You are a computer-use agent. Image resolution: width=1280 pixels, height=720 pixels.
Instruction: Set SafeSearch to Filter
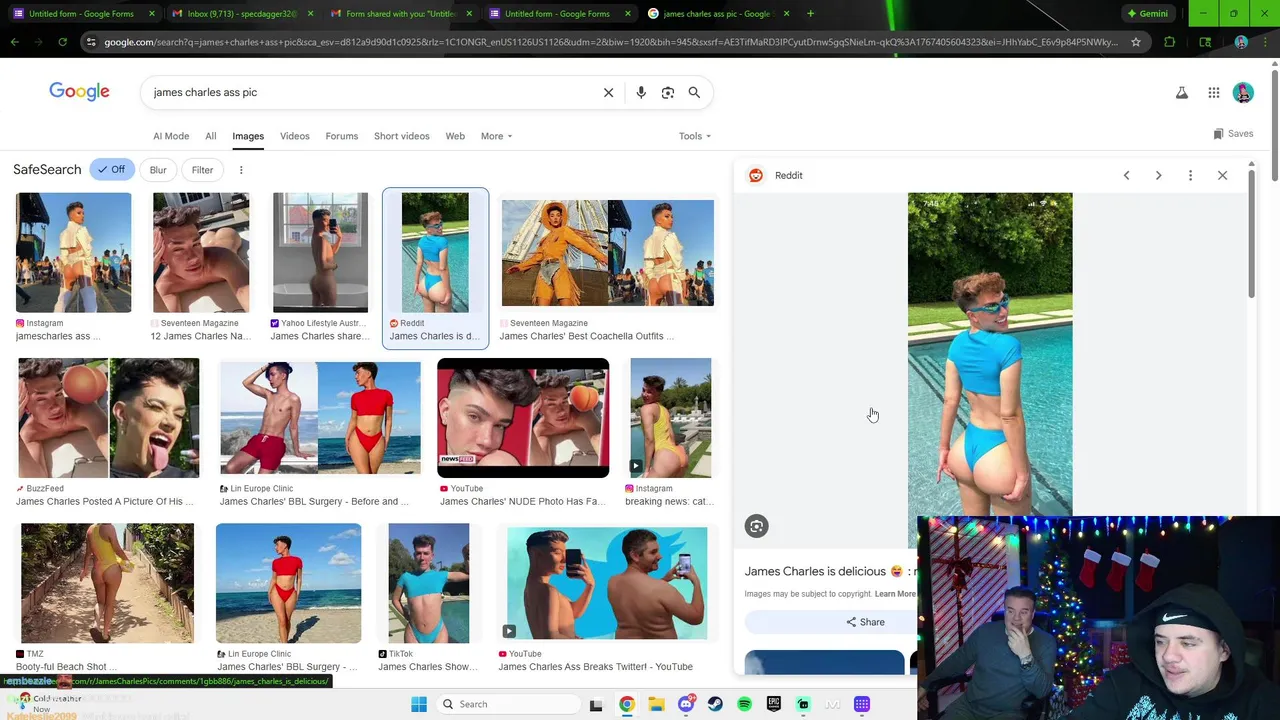click(x=202, y=170)
